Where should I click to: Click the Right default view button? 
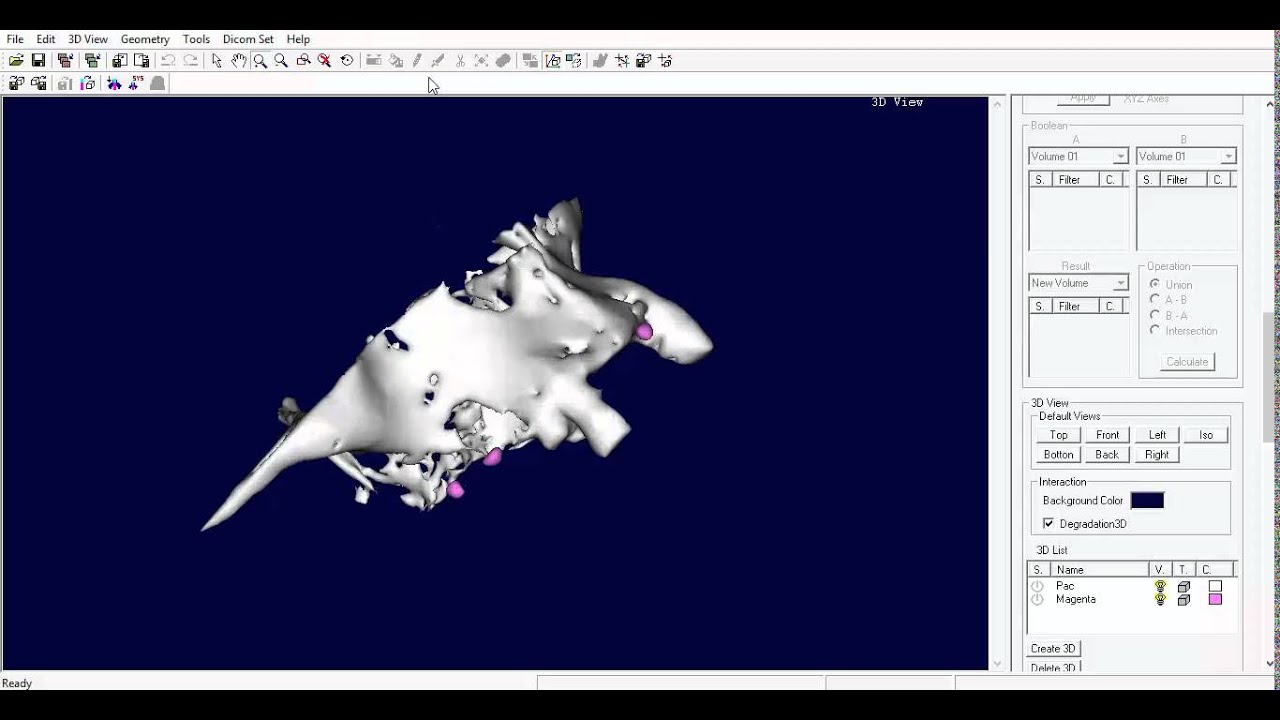(1157, 454)
